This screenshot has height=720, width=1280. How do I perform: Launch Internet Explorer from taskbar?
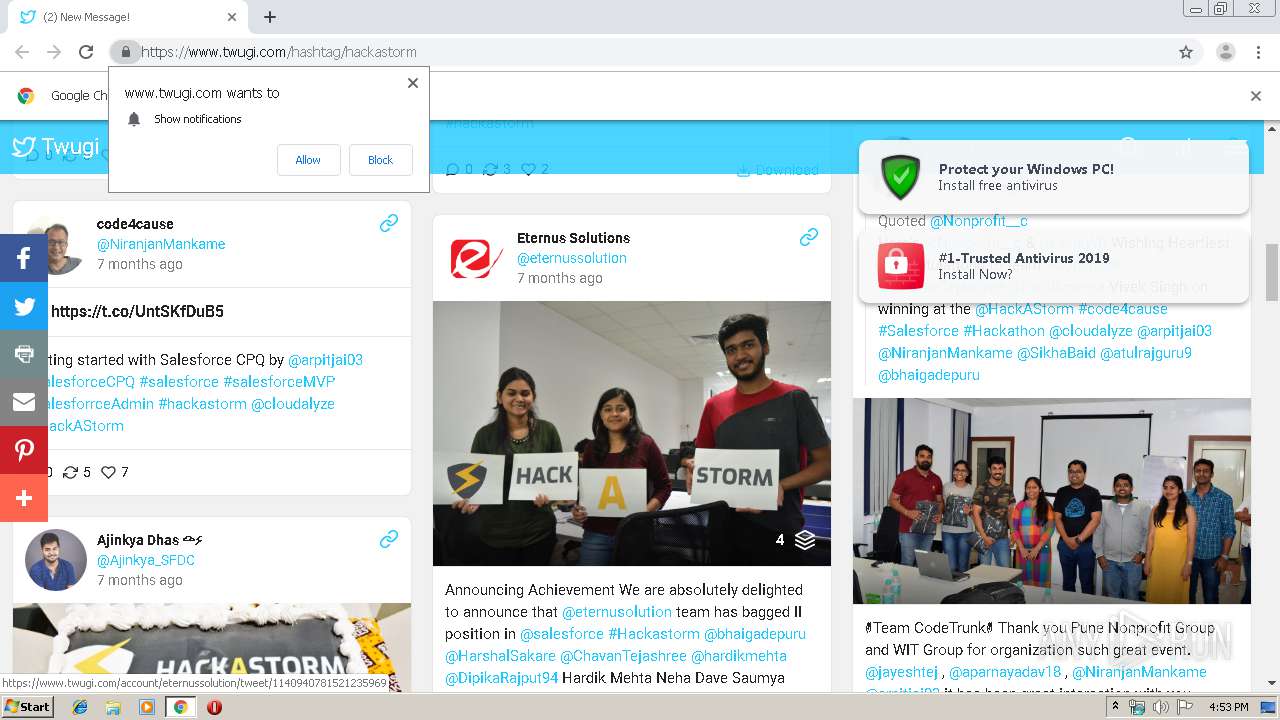(80, 707)
